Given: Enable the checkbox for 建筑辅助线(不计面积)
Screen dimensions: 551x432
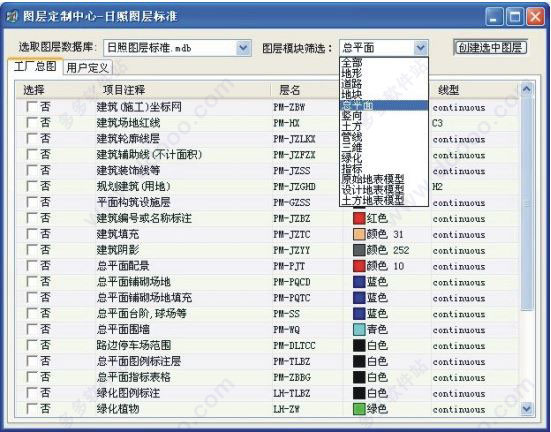Looking at the screenshot, I should (32, 154).
